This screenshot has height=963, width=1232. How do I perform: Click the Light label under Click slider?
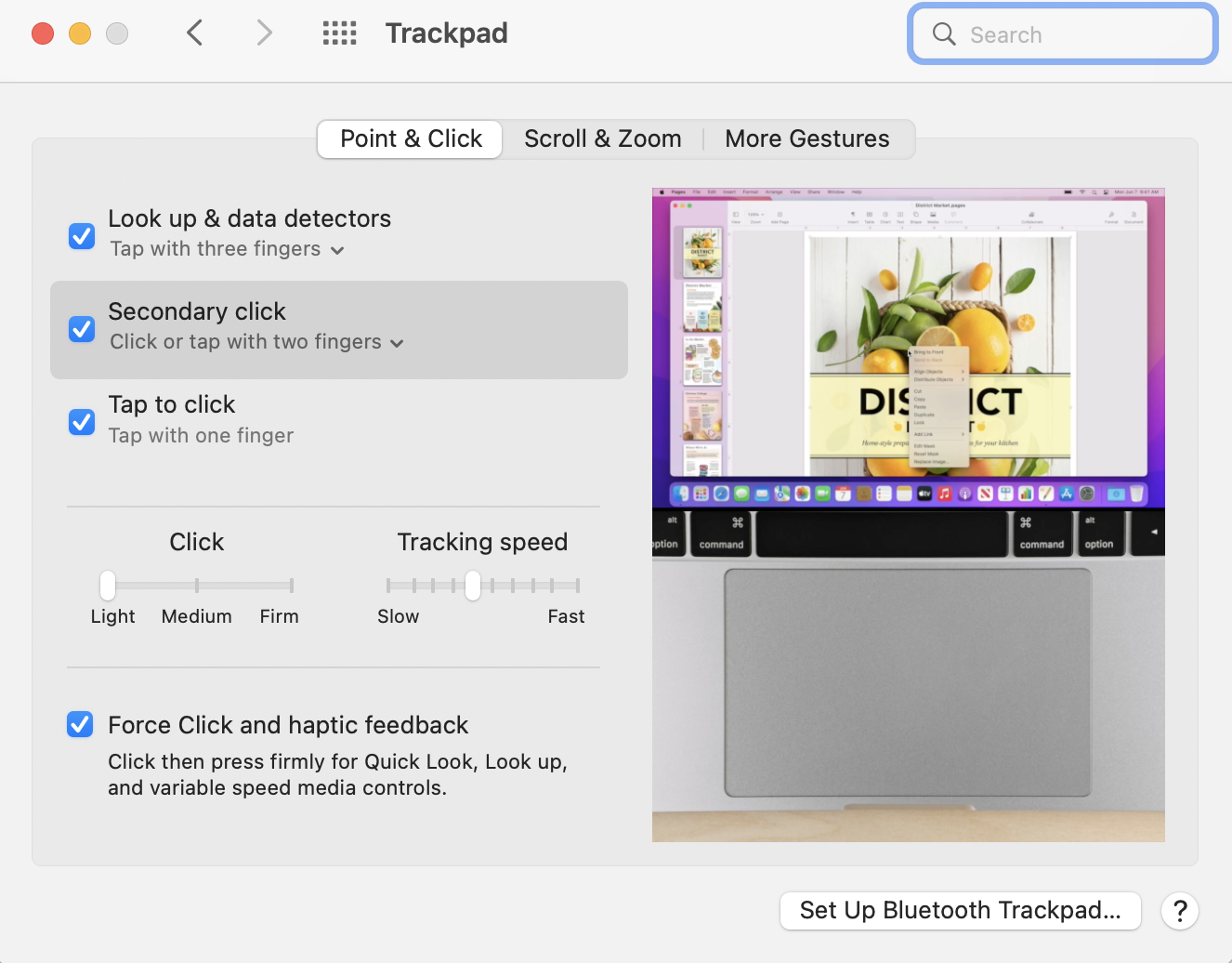tap(112, 616)
